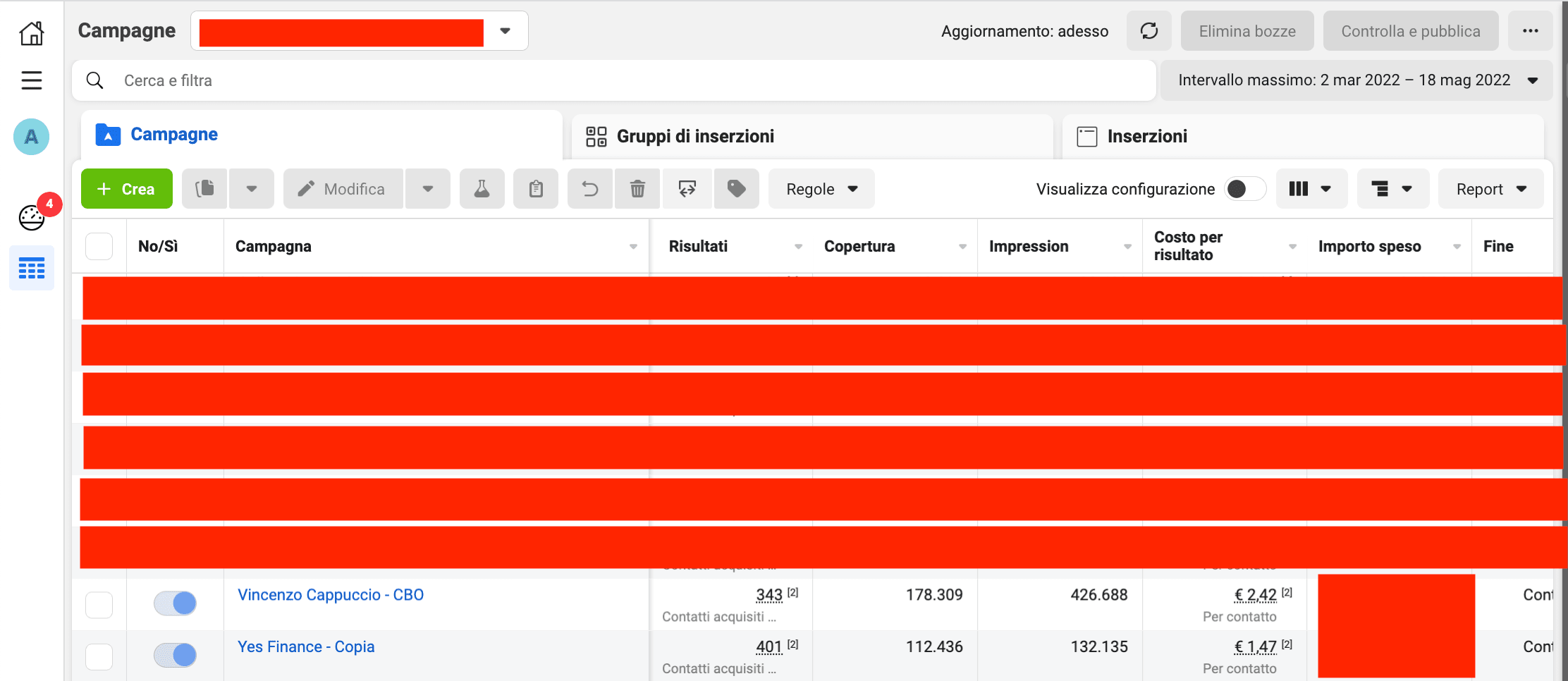The image size is (1568, 681).
Task: Click the Cerca e filtra search field
Action: coord(613,80)
